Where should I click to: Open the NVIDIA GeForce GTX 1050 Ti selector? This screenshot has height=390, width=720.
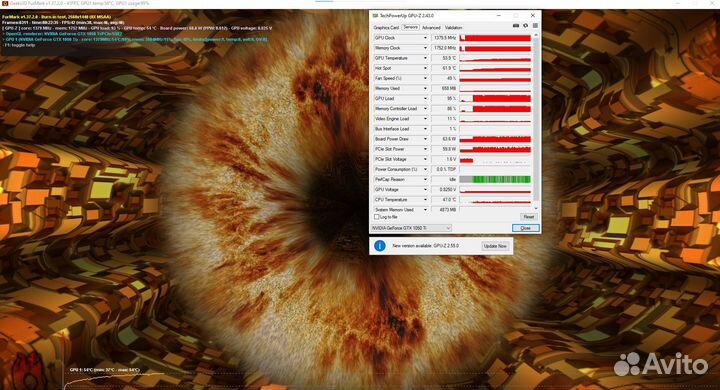[x=411, y=228]
